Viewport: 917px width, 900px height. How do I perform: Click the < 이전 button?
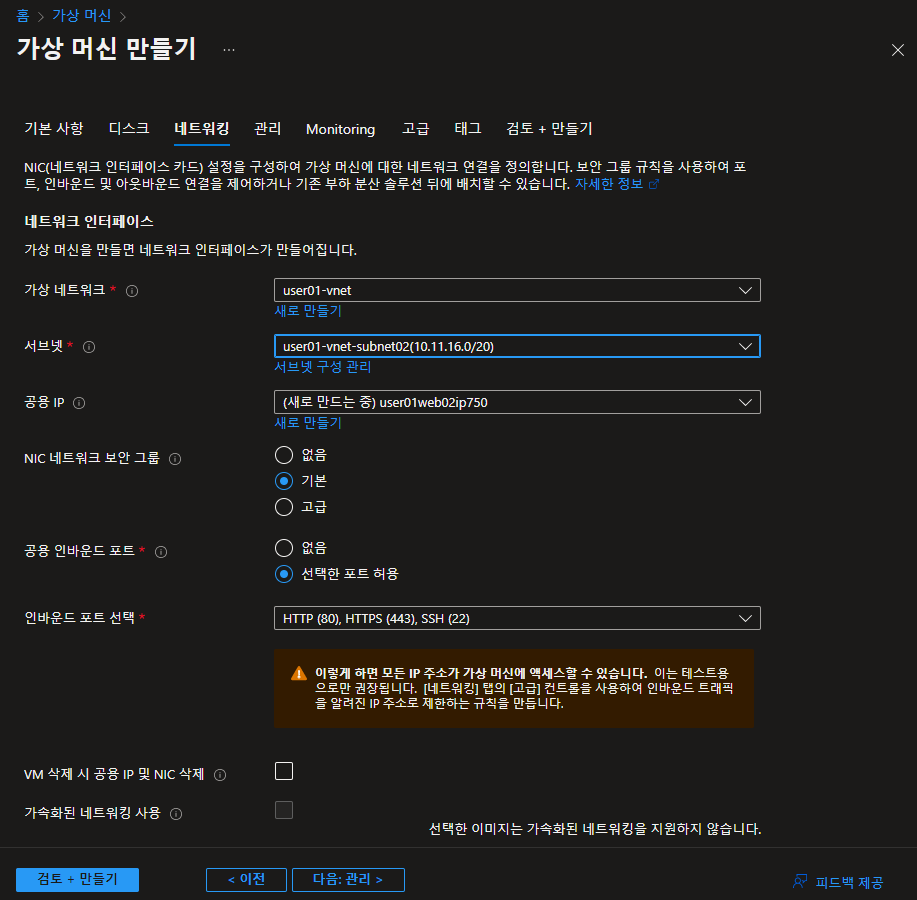click(246, 880)
